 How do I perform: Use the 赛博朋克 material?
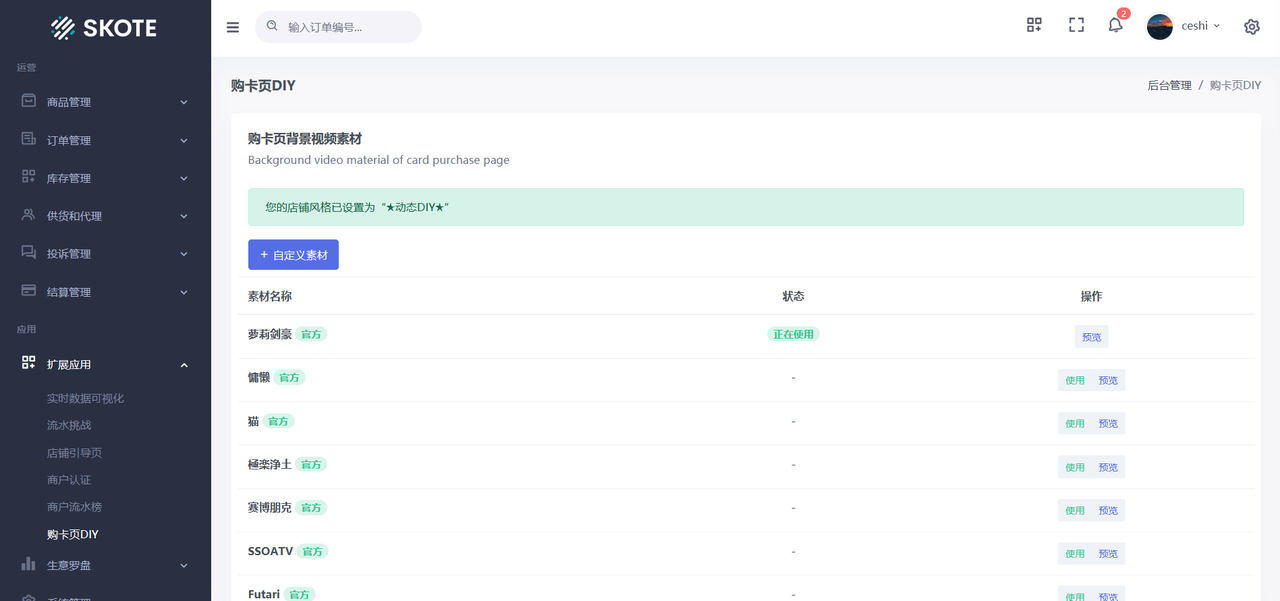click(1075, 510)
